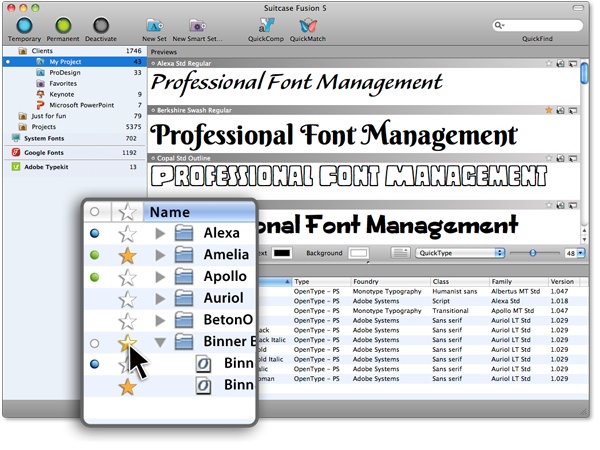Toggle the activation dot beside Apollo
This screenshot has width=600, height=450.
pyautogui.click(x=95, y=278)
